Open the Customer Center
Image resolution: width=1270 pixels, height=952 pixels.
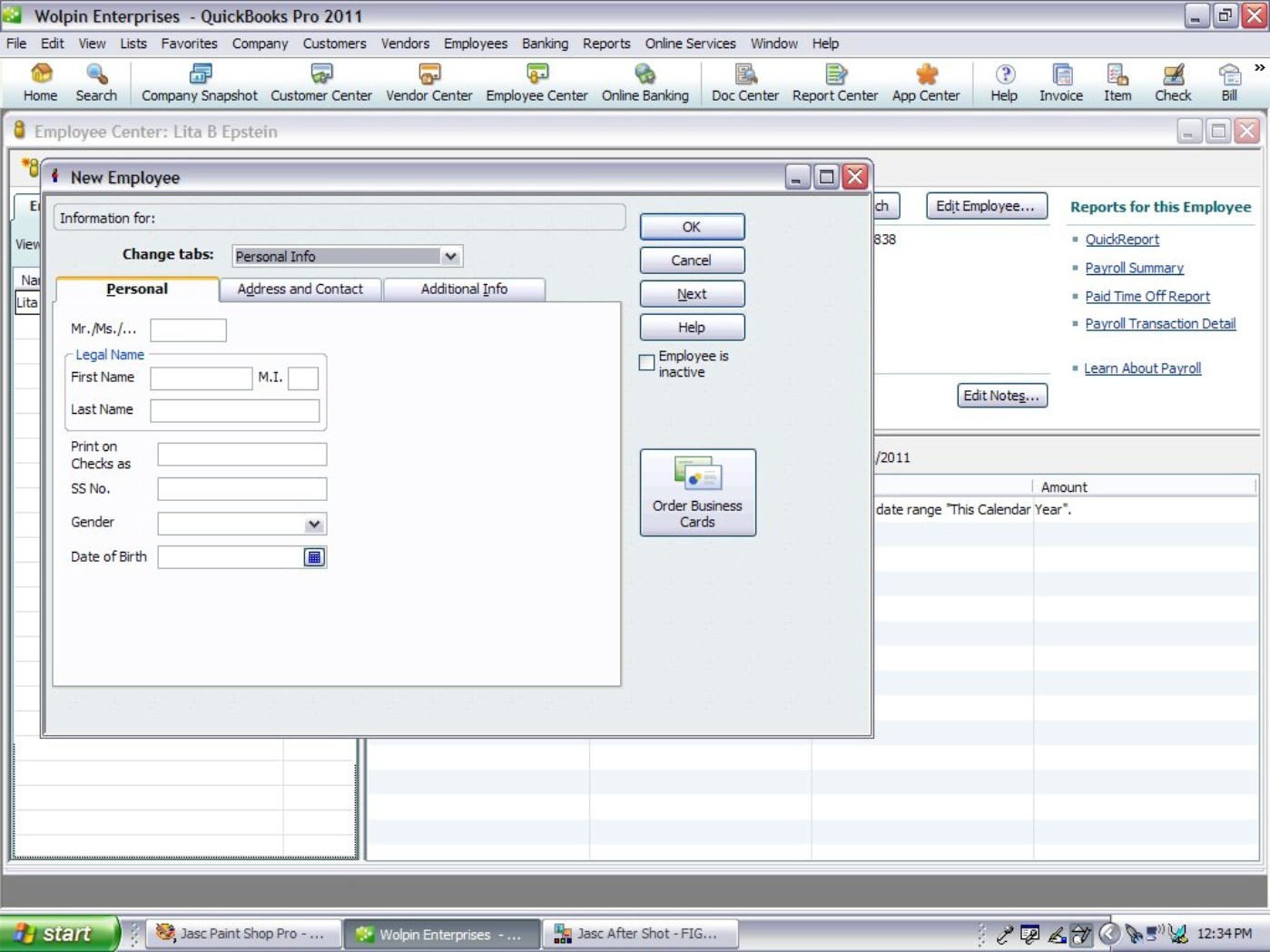pos(321,83)
